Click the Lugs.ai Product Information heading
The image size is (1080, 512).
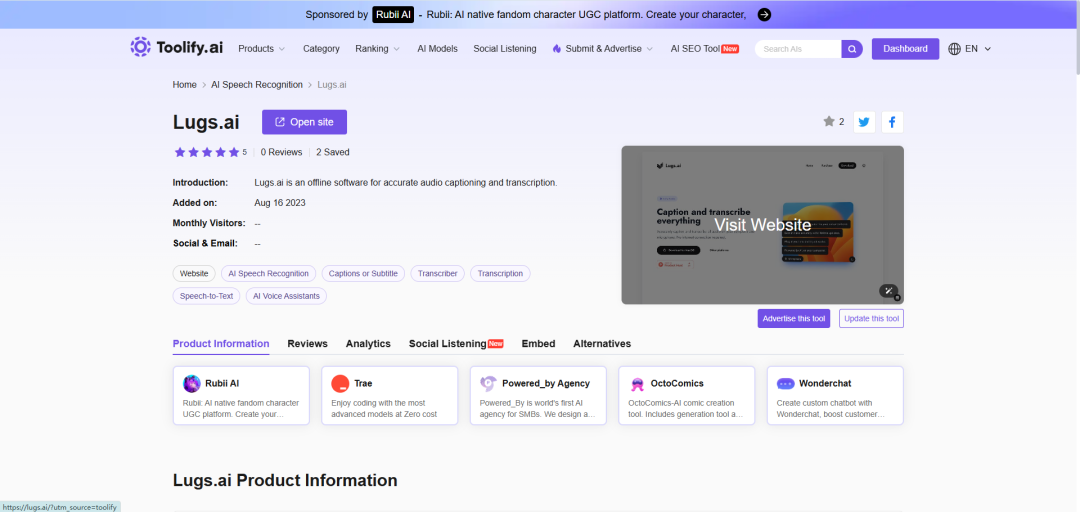[x=285, y=480]
